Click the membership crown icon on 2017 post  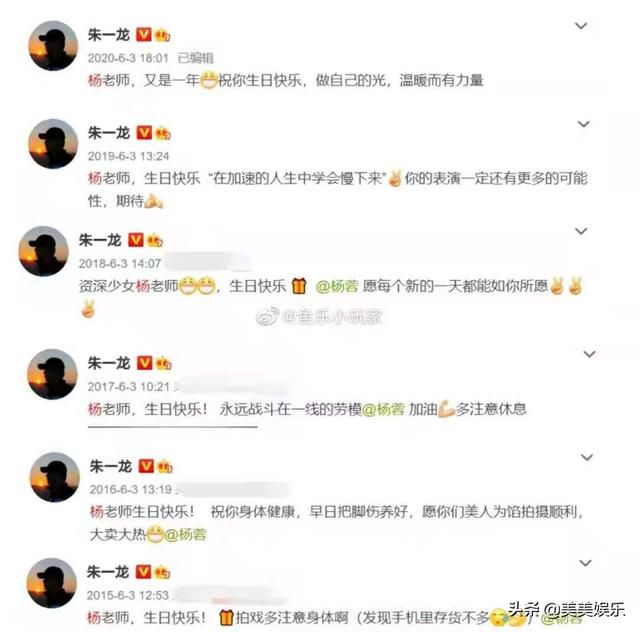(163, 363)
